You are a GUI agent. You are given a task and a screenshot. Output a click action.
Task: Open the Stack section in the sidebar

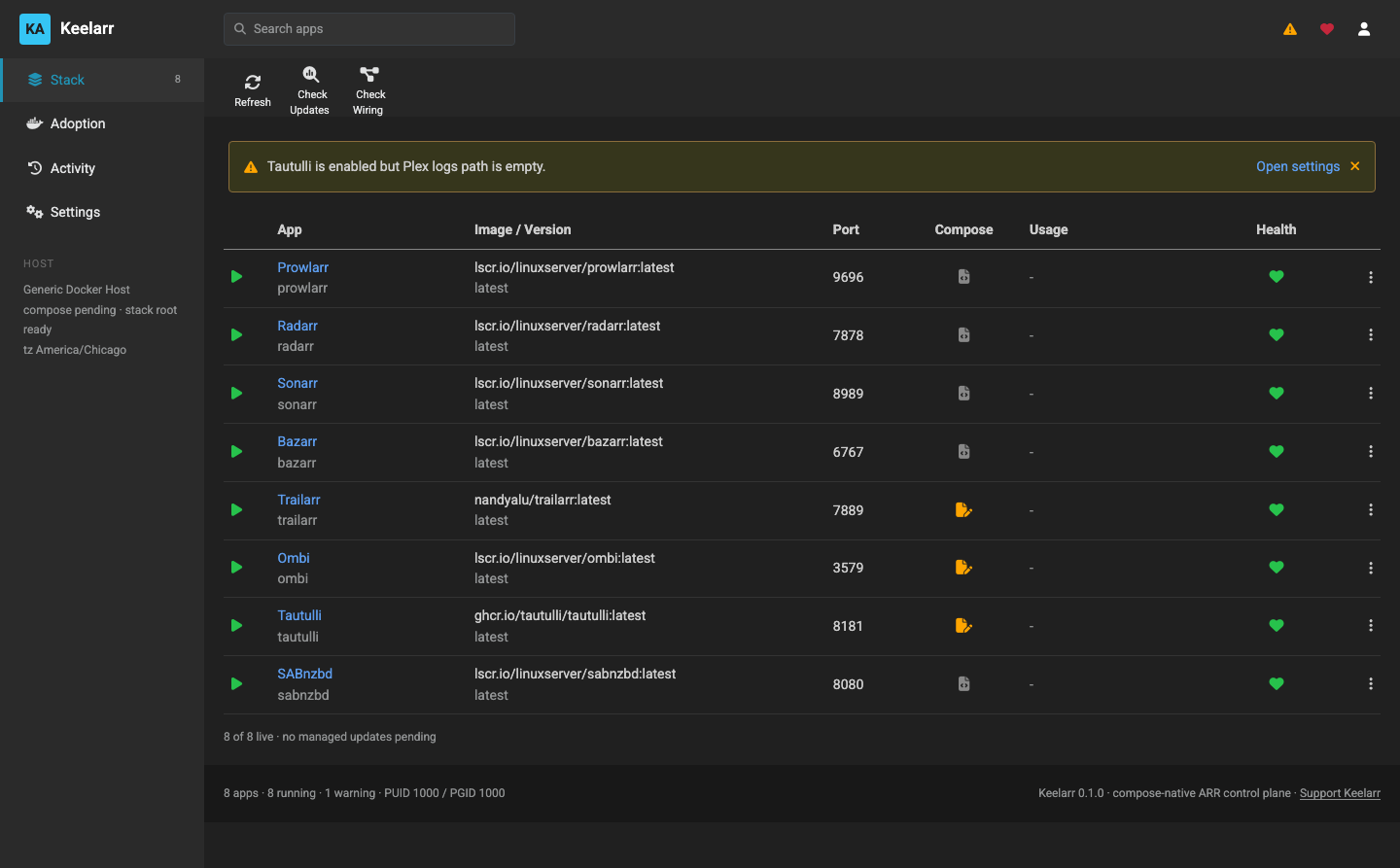(102, 80)
